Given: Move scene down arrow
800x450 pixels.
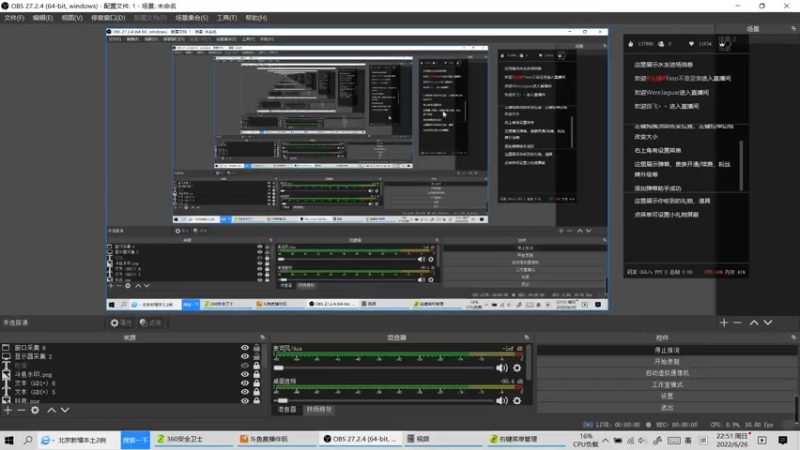Looking at the screenshot, I should click(767, 322).
